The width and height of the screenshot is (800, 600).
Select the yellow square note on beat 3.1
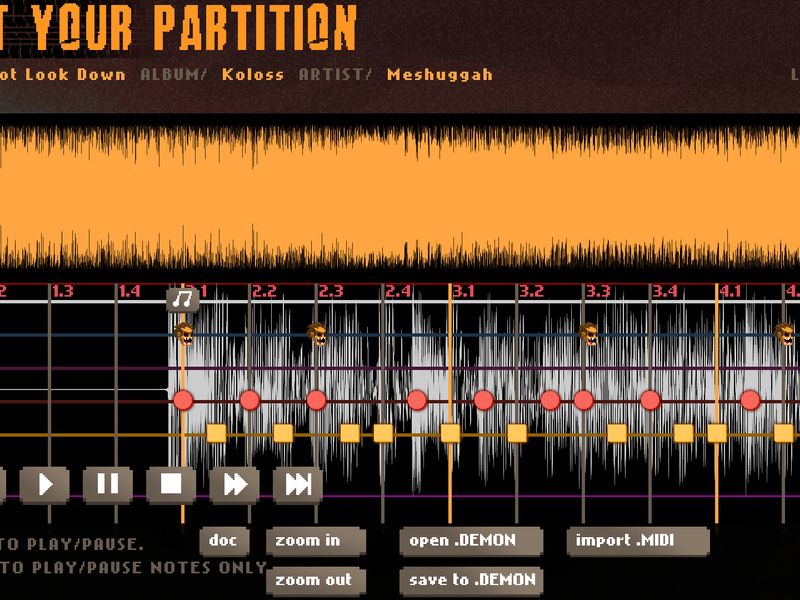(x=450, y=434)
